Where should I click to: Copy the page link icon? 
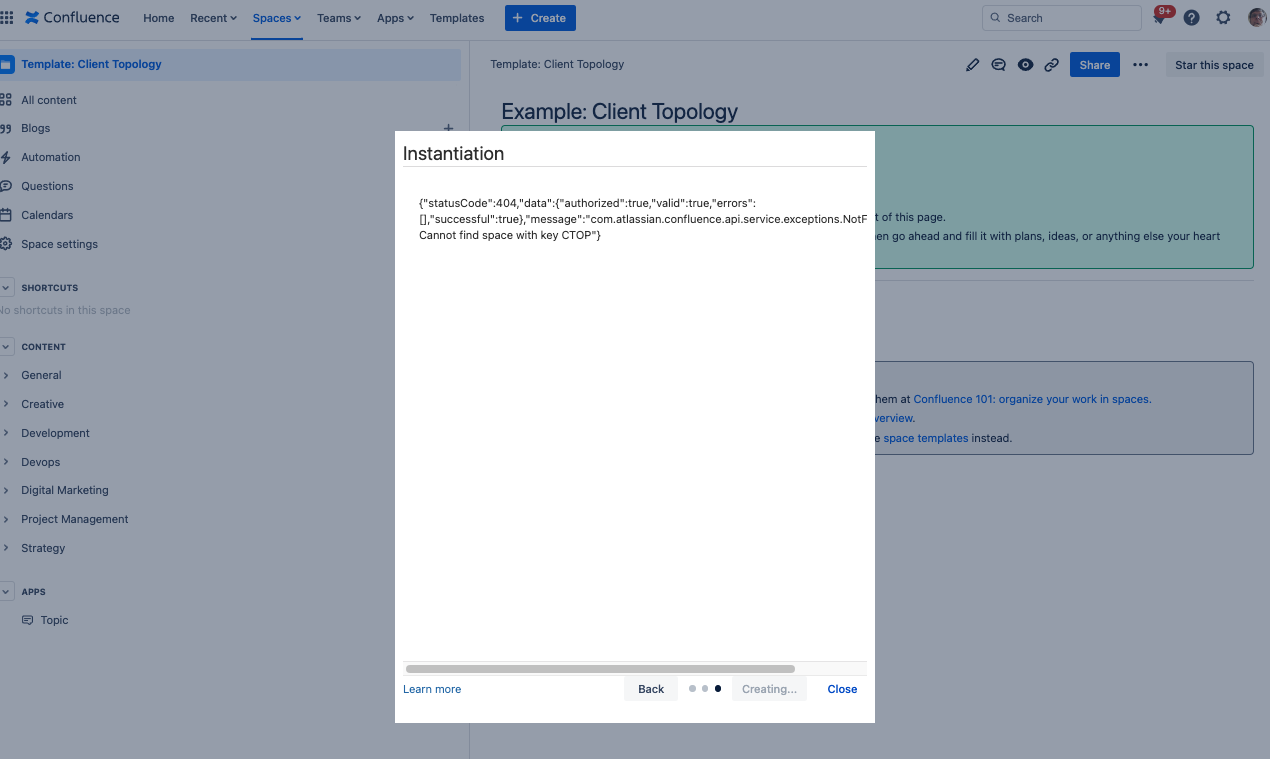coord(1051,65)
